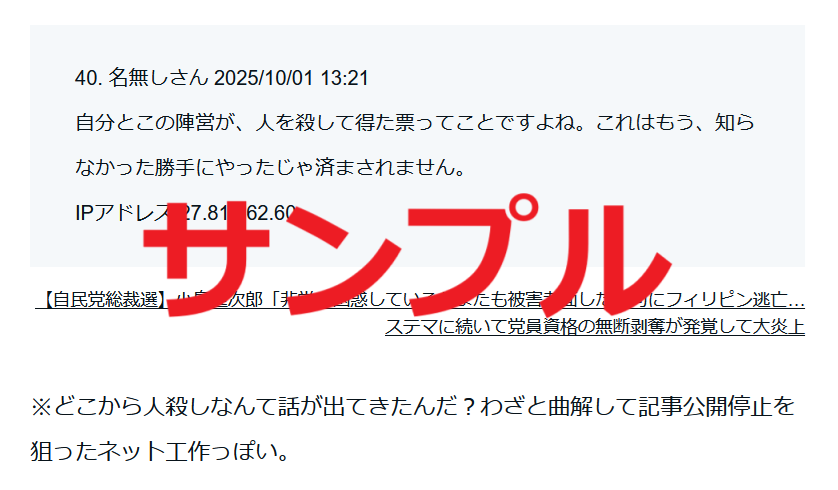Click the 狙ったネット工作っぽい。 line
838x490 pixels.
point(160,451)
